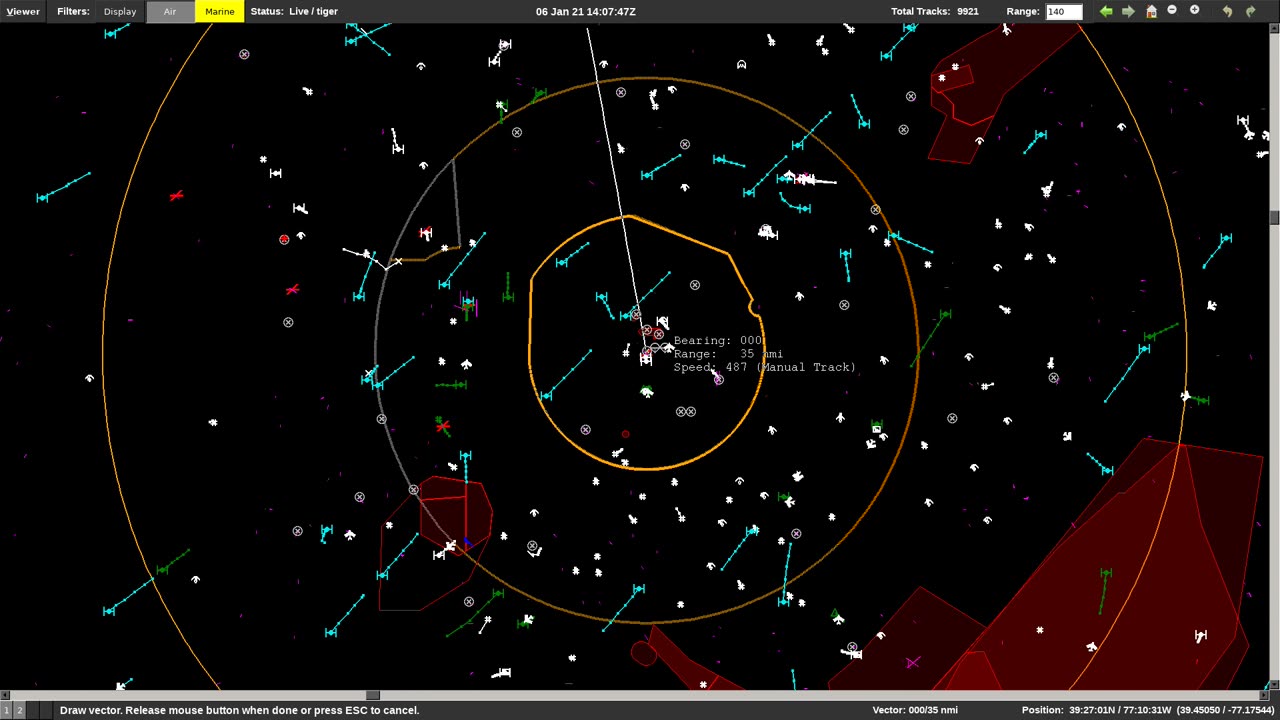Click the Home view icon
This screenshot has height=720, width=1280.
[x=1151, y=11]
